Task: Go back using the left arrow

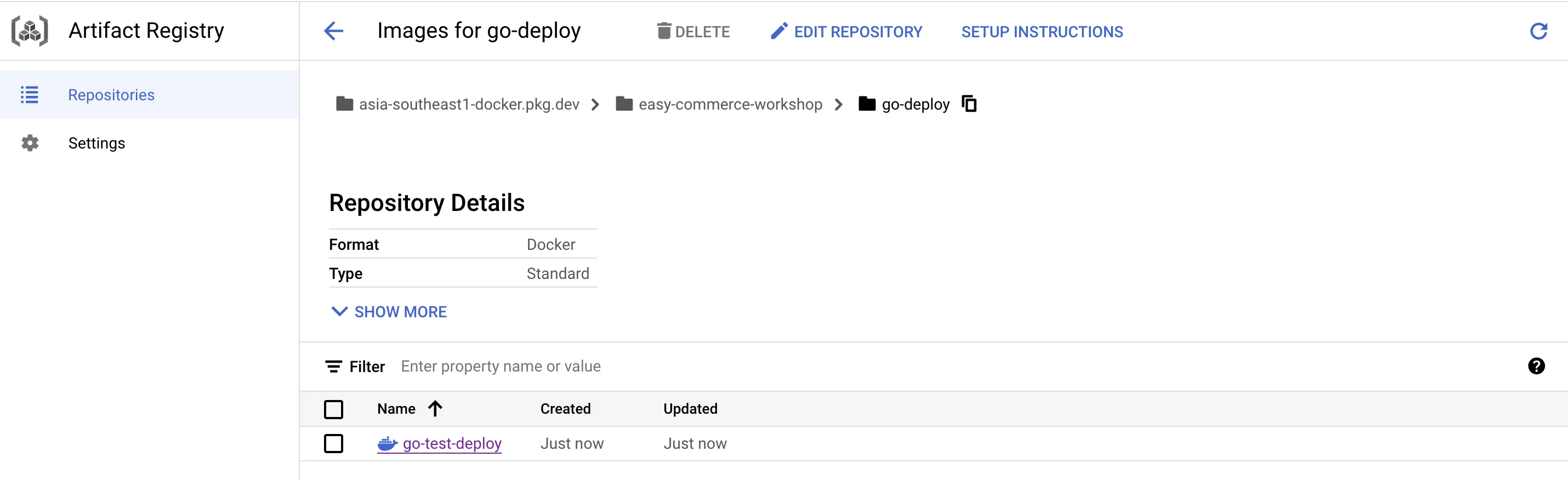Action: click(x=333, y=31)
